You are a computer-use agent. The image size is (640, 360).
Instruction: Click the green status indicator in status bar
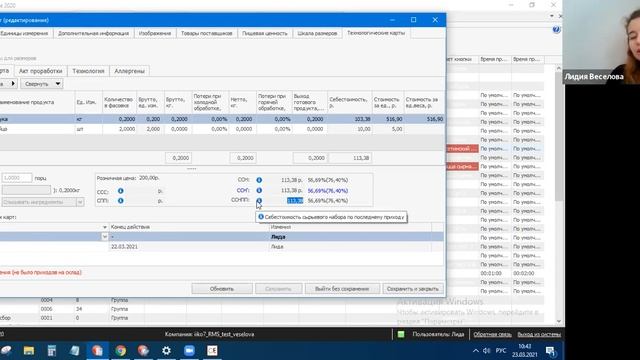coord(401,334)
